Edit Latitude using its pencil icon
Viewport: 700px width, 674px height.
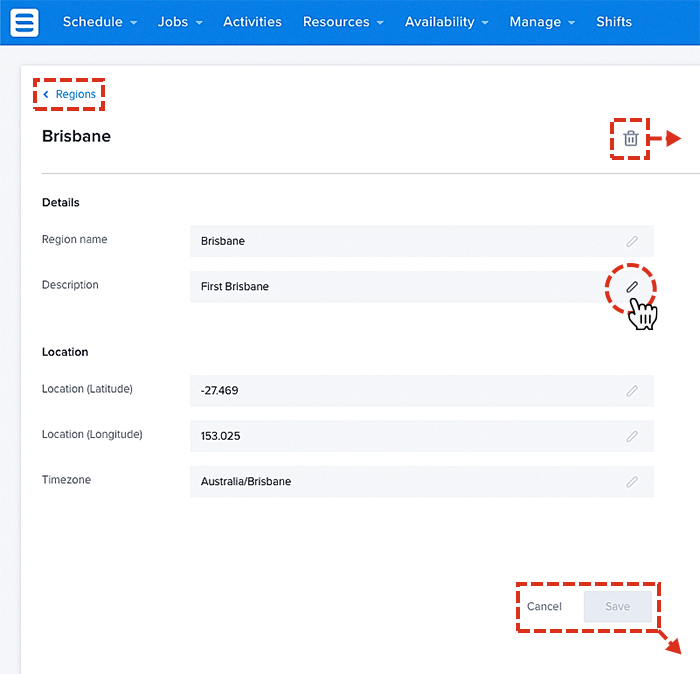[632, 391]
